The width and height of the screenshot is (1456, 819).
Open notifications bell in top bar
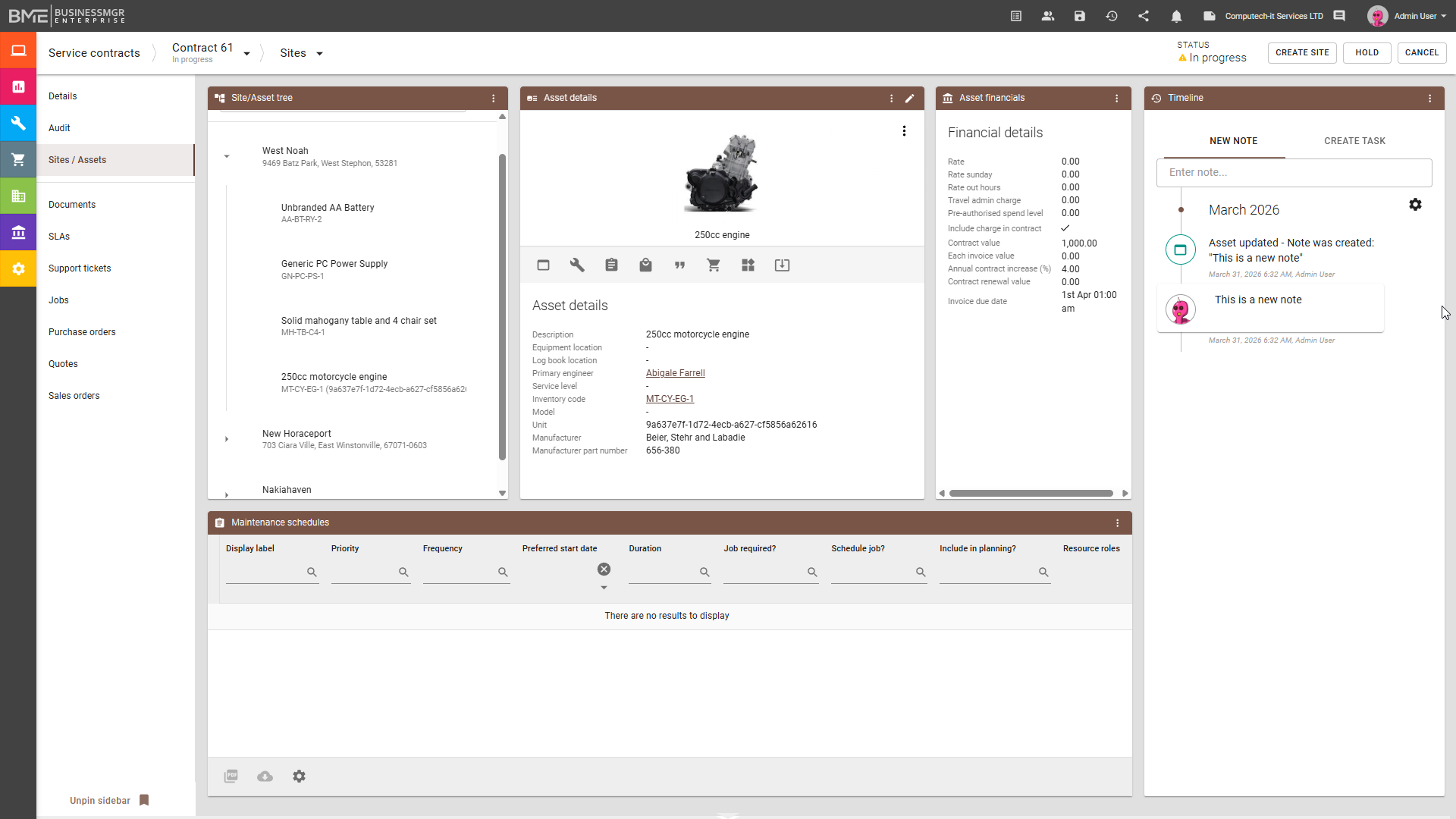coord(1176,16)
